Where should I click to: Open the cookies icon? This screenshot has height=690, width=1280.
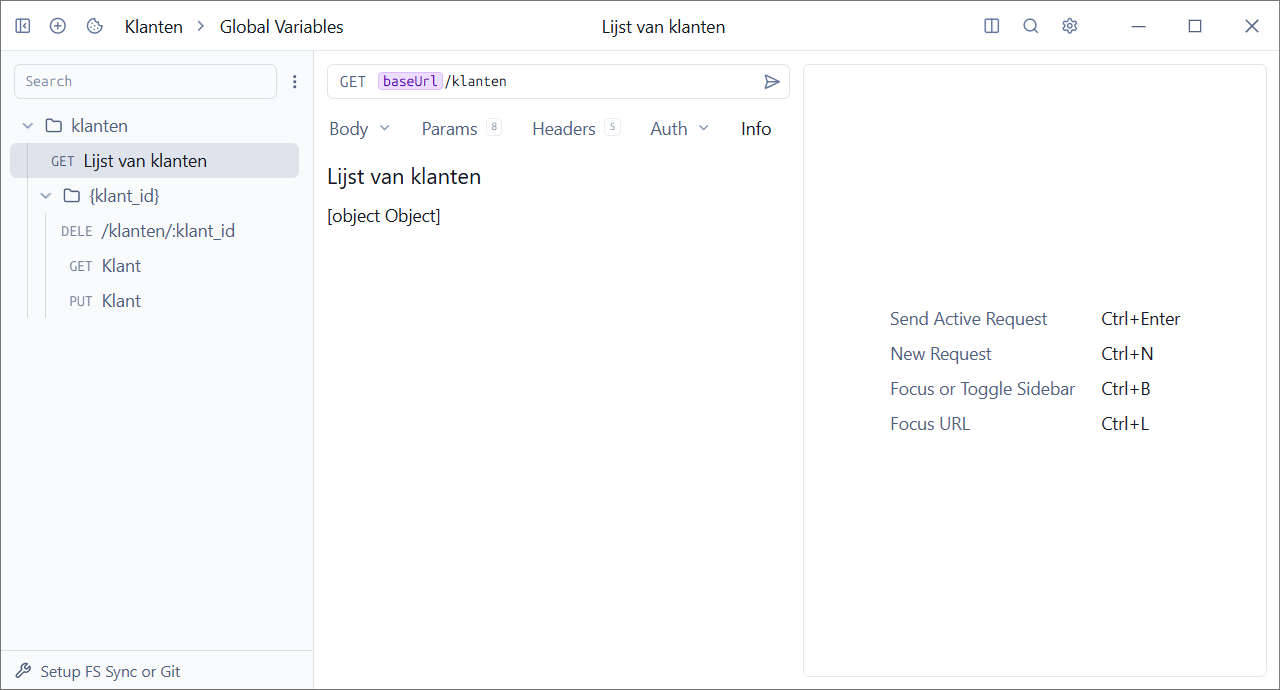pyautogui.click(x=95, y=26)
